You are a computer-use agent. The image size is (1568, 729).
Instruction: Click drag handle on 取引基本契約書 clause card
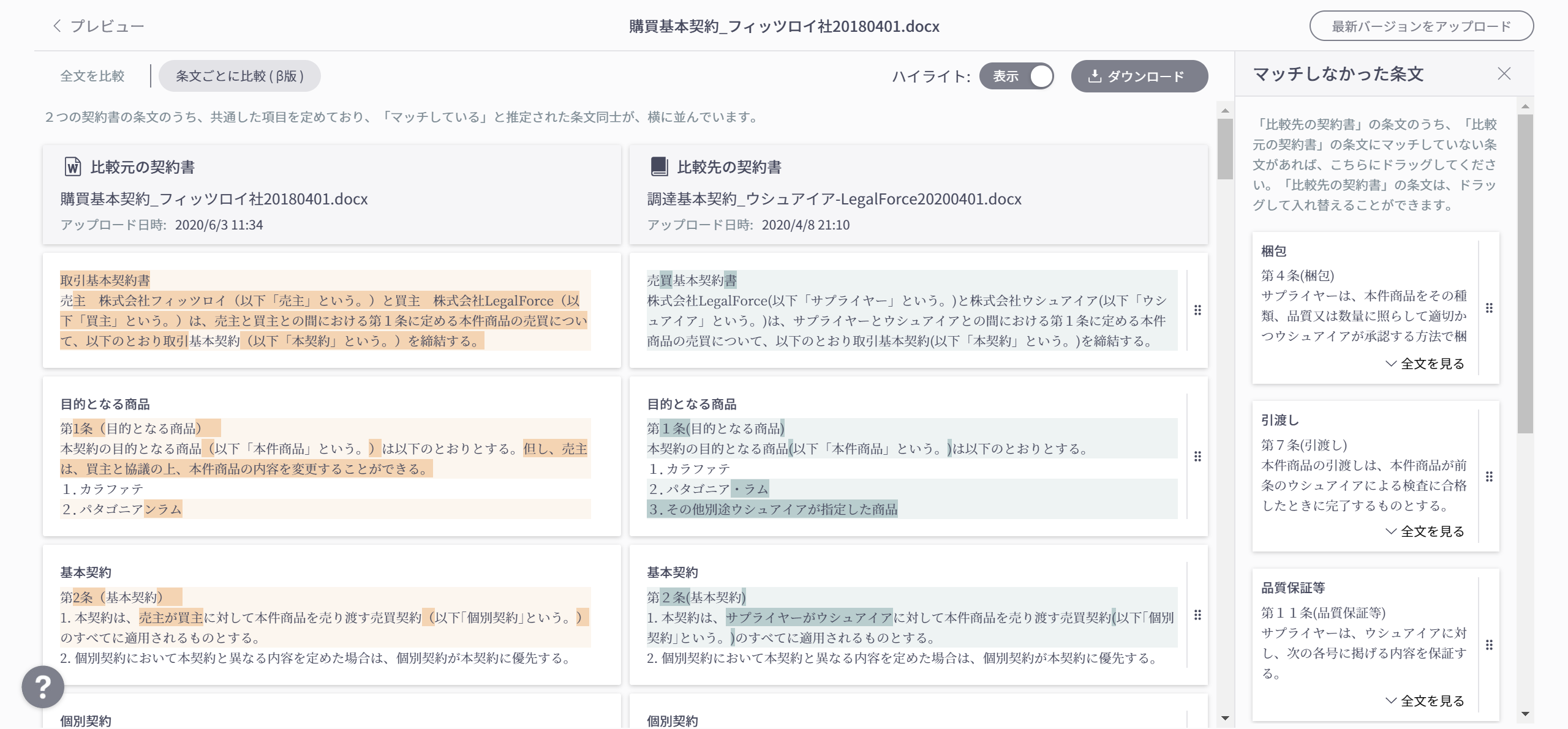point(1197,310)
